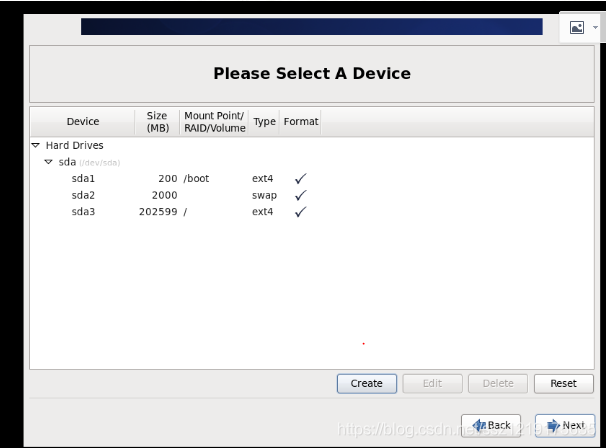
Task: Click the Type column header
Action: point(264,121)
